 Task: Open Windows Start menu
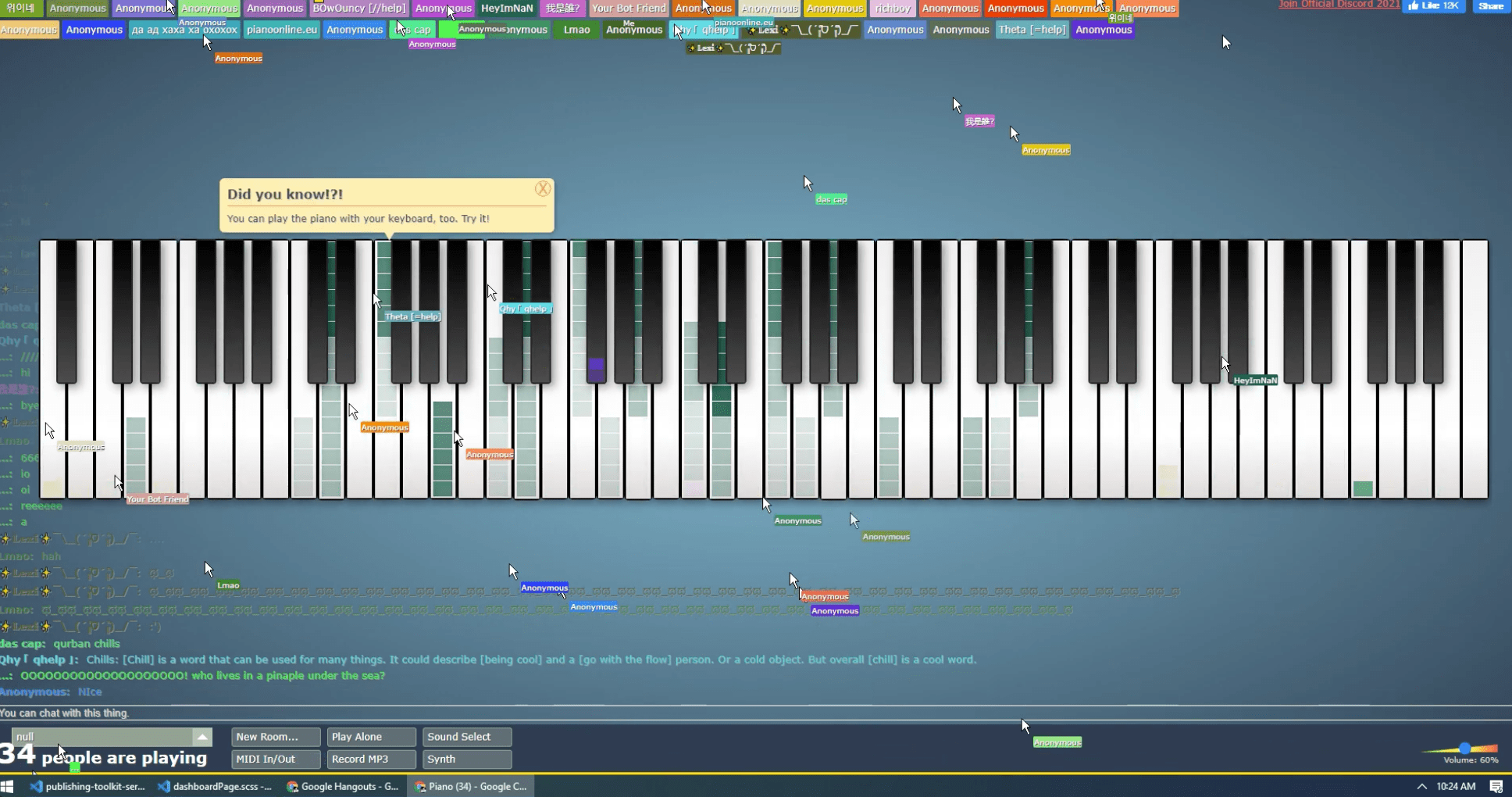click(x=9, y=786)
